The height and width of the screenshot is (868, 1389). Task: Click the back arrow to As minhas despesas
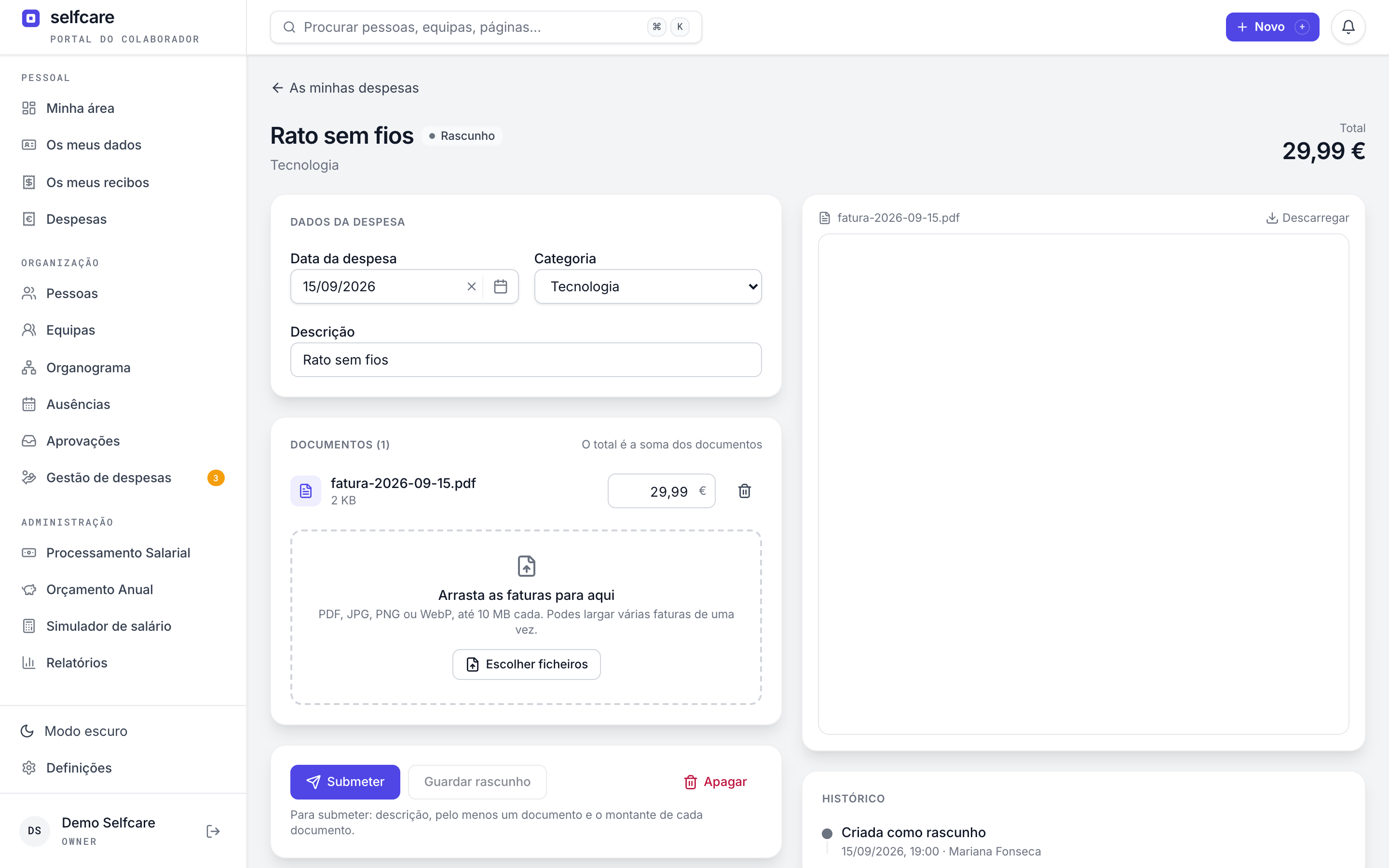[x=278, y=88]
